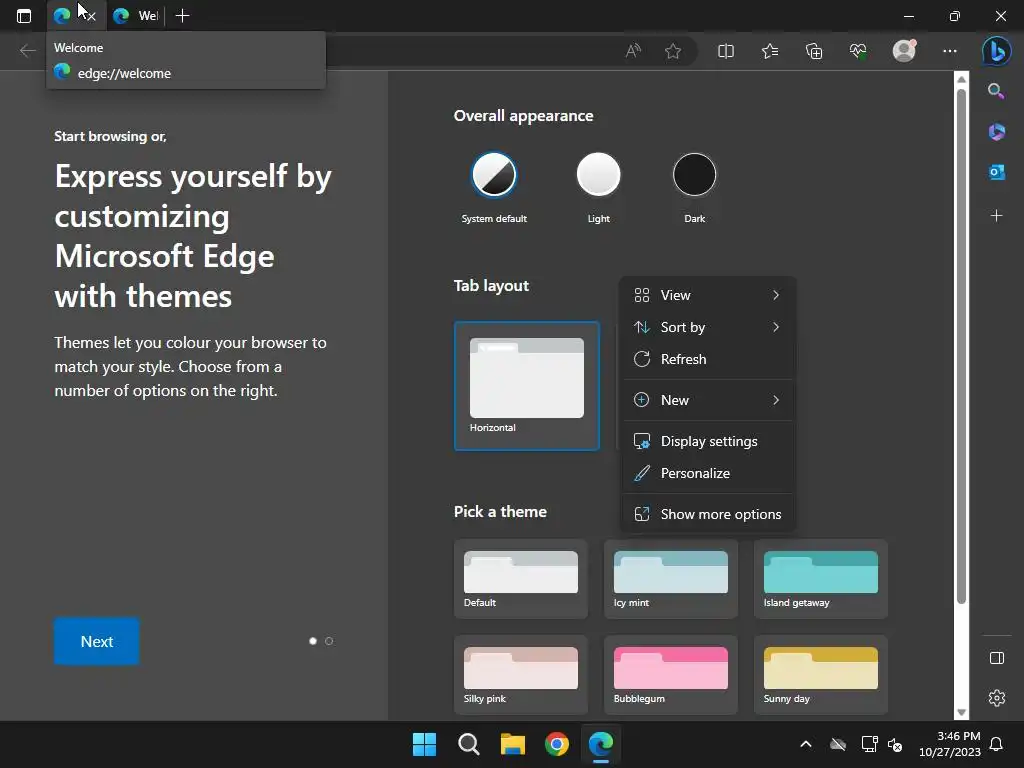Expand the New submenu
This screenshot has height=768, width=1024.
pos(708,400)
